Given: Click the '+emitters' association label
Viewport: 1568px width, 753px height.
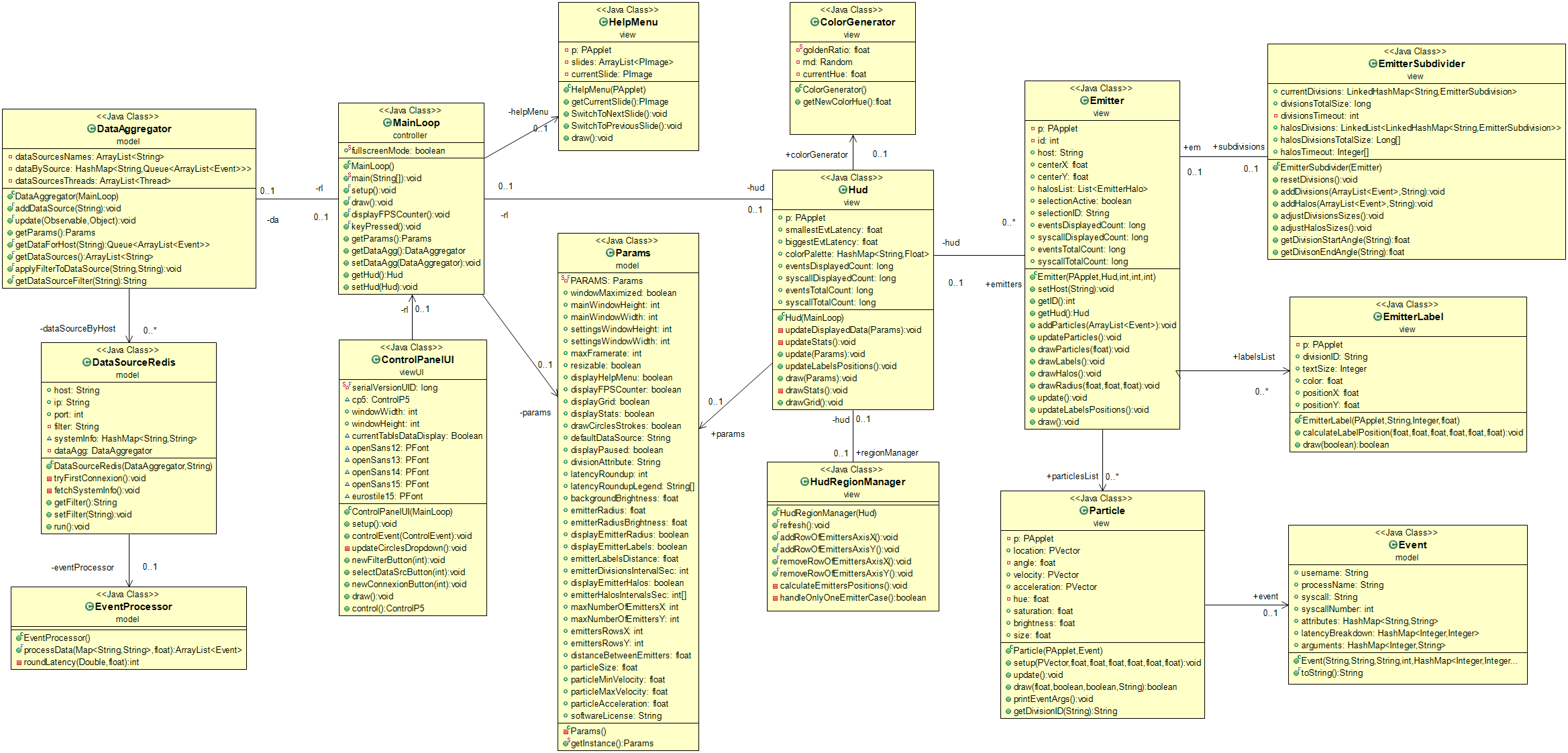Looking at the screenshot, I should pyautogui.click(x=1004, y=285).
